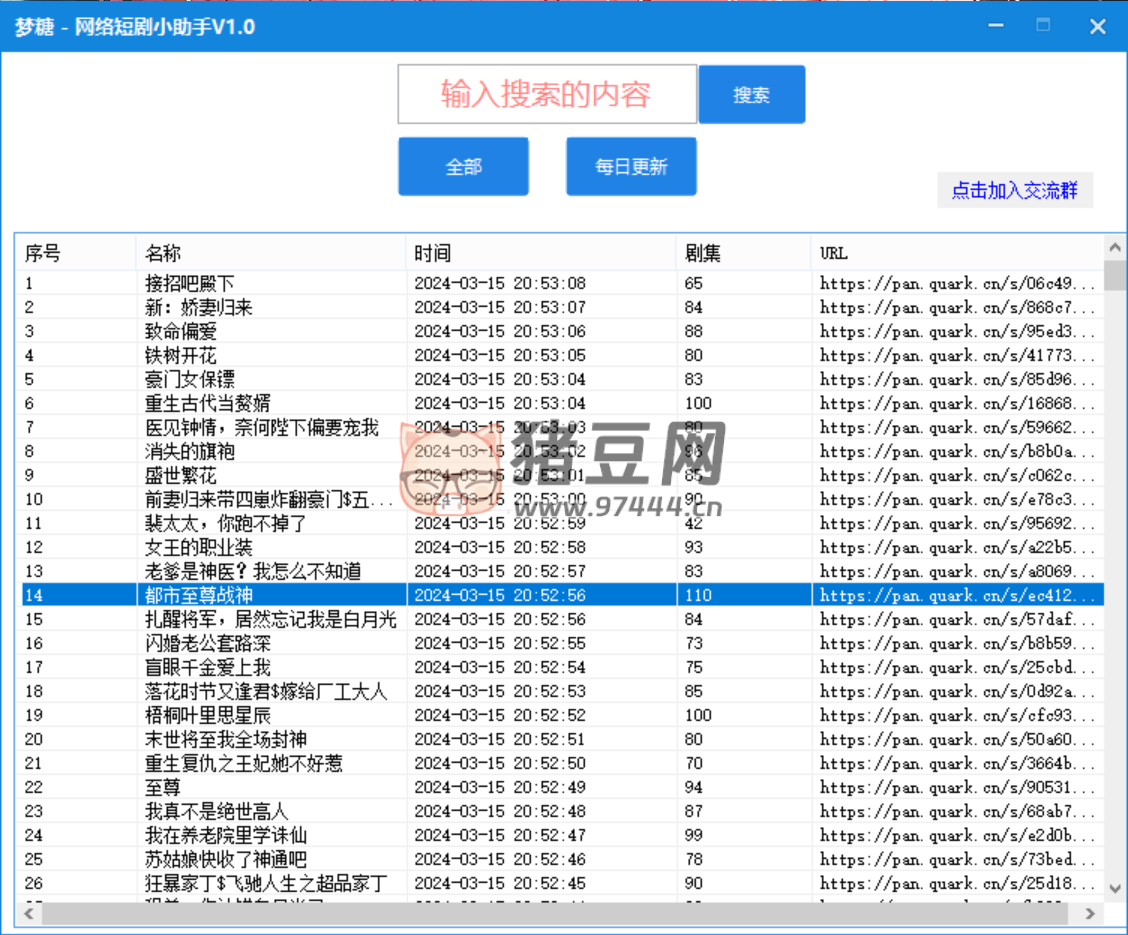Click the URL of 苏姑娘快收了神通吧
This screenshot has width=1128, height=935.
pos(958,859)
